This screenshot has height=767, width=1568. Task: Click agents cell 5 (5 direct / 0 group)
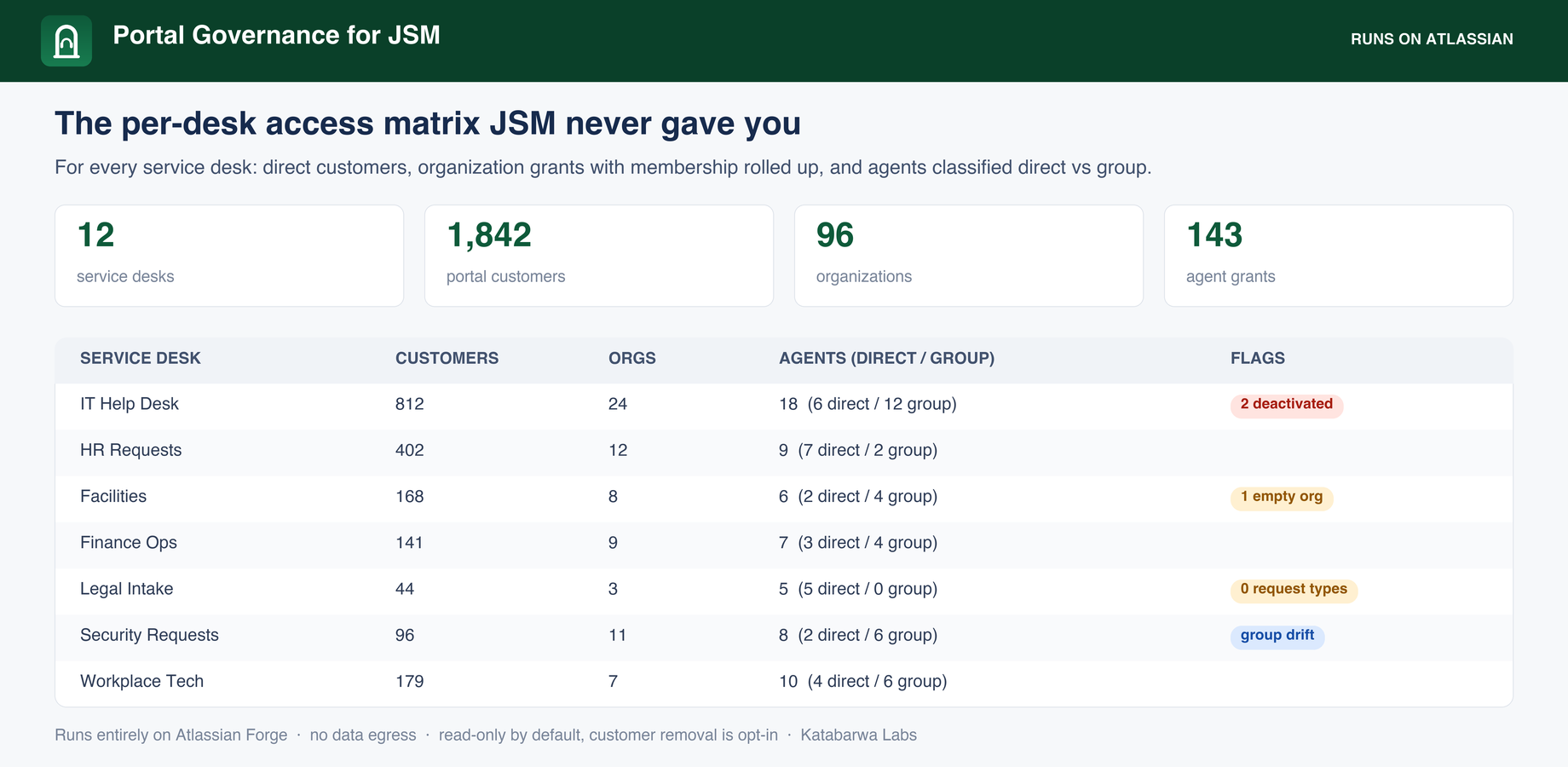[858, 589]
